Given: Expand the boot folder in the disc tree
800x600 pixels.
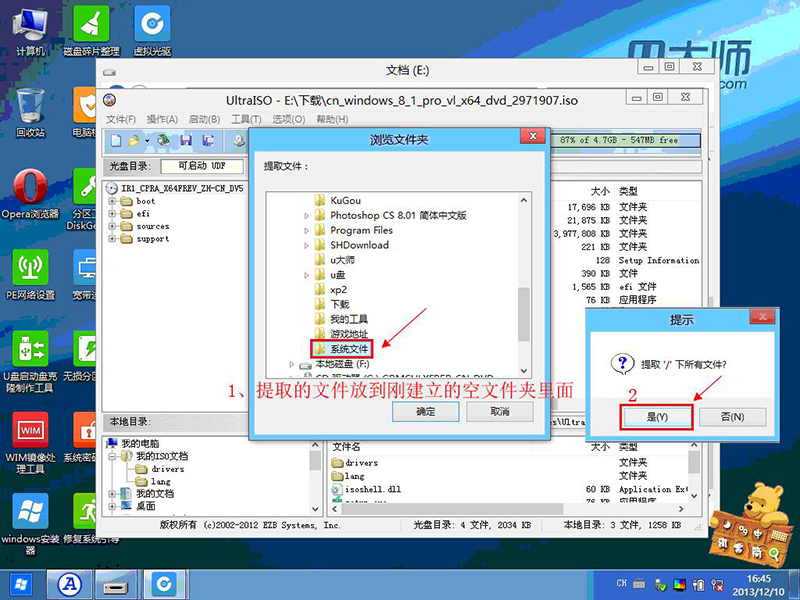Looking at the screenshot, I should click(x=112, y=201).
